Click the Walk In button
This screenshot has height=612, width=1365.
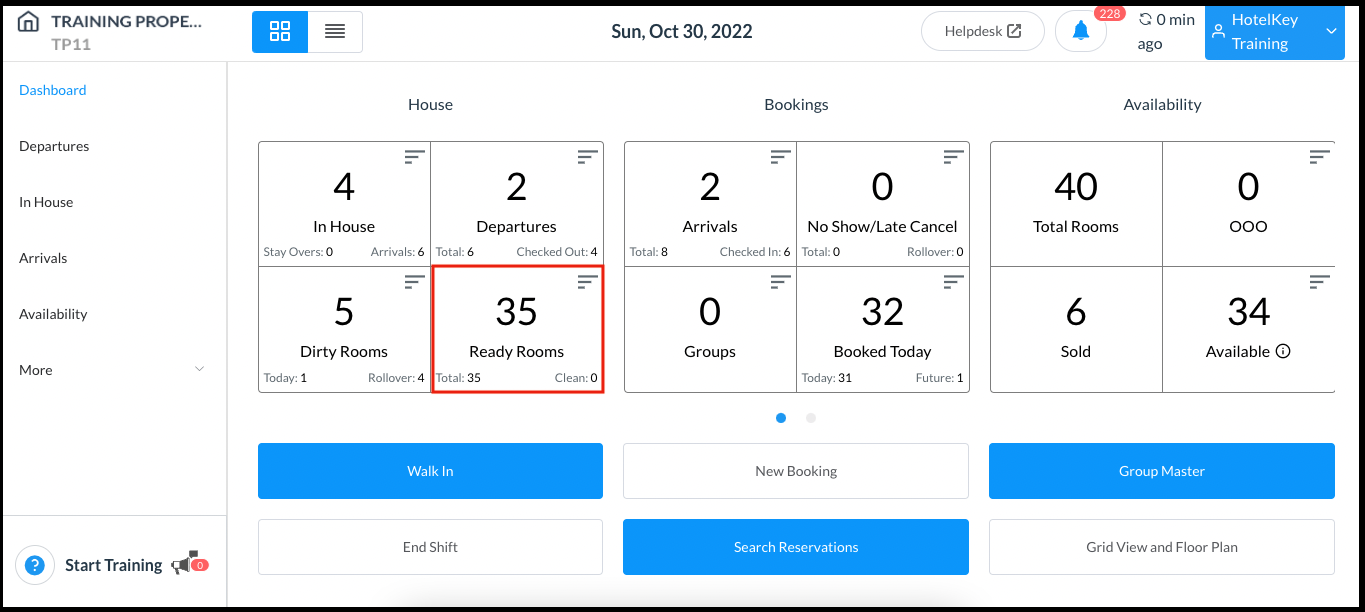click(430, 470)
